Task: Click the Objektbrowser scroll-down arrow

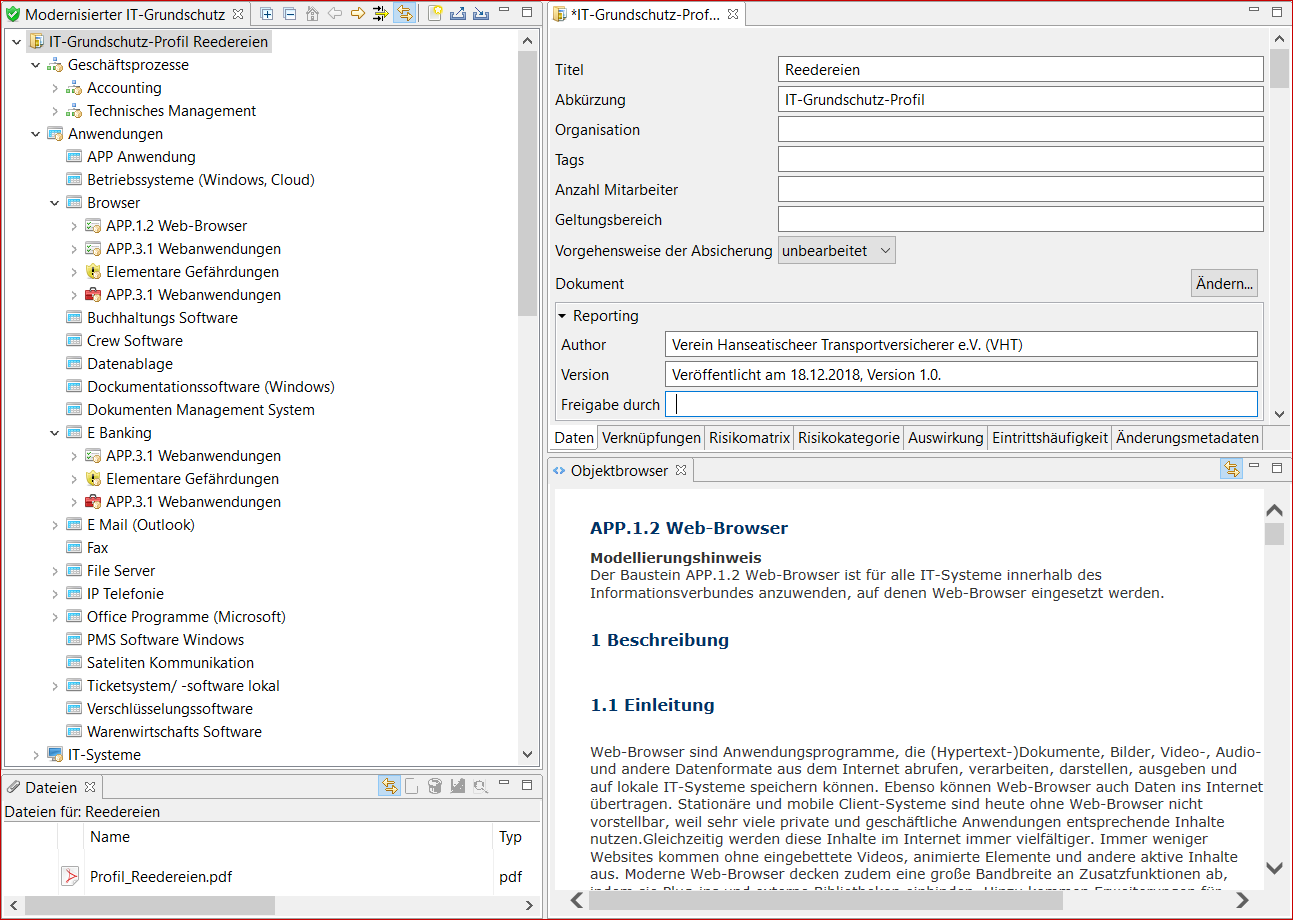Action: [1274, 869]
